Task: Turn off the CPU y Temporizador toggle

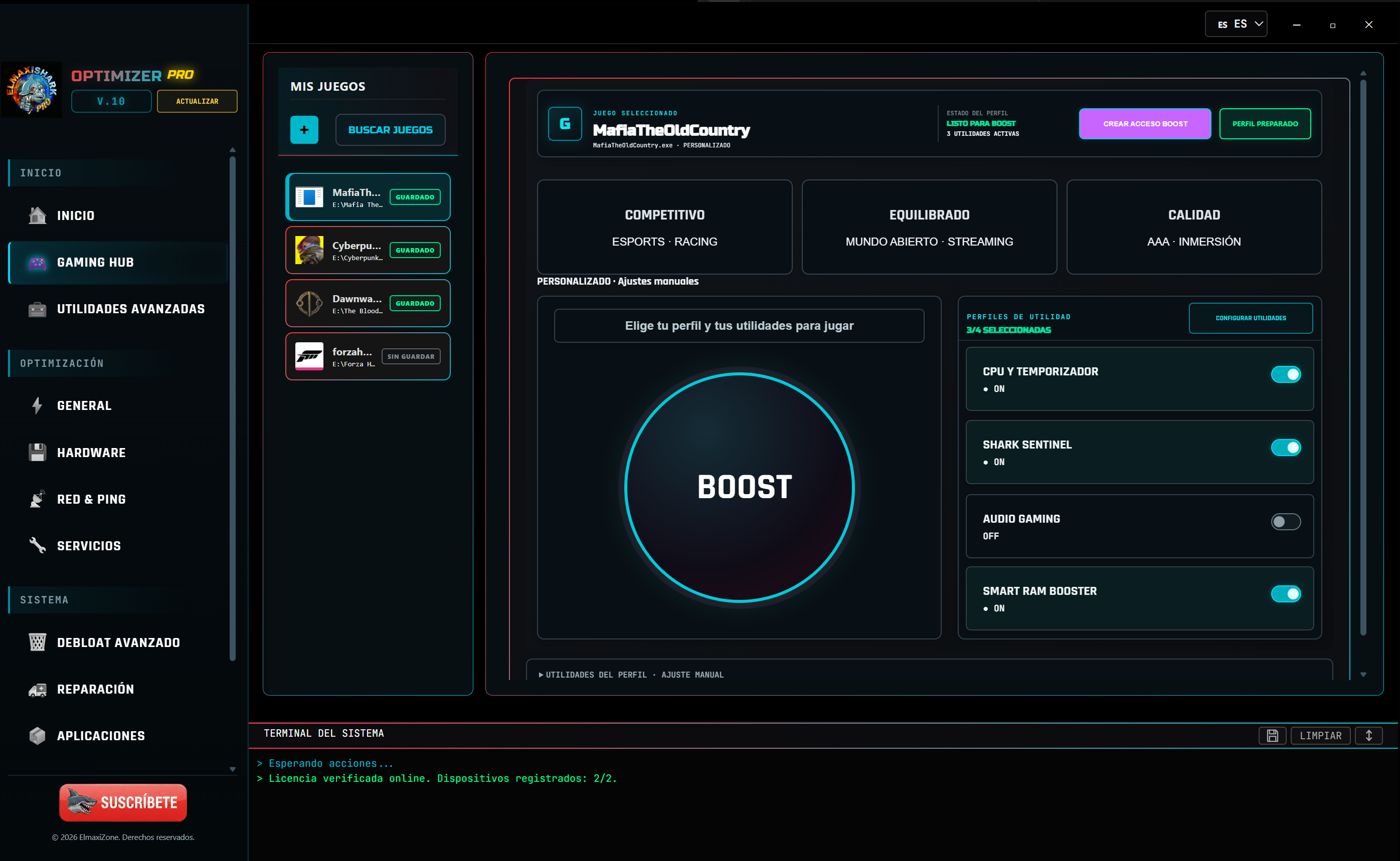Action: point(1286,374)
